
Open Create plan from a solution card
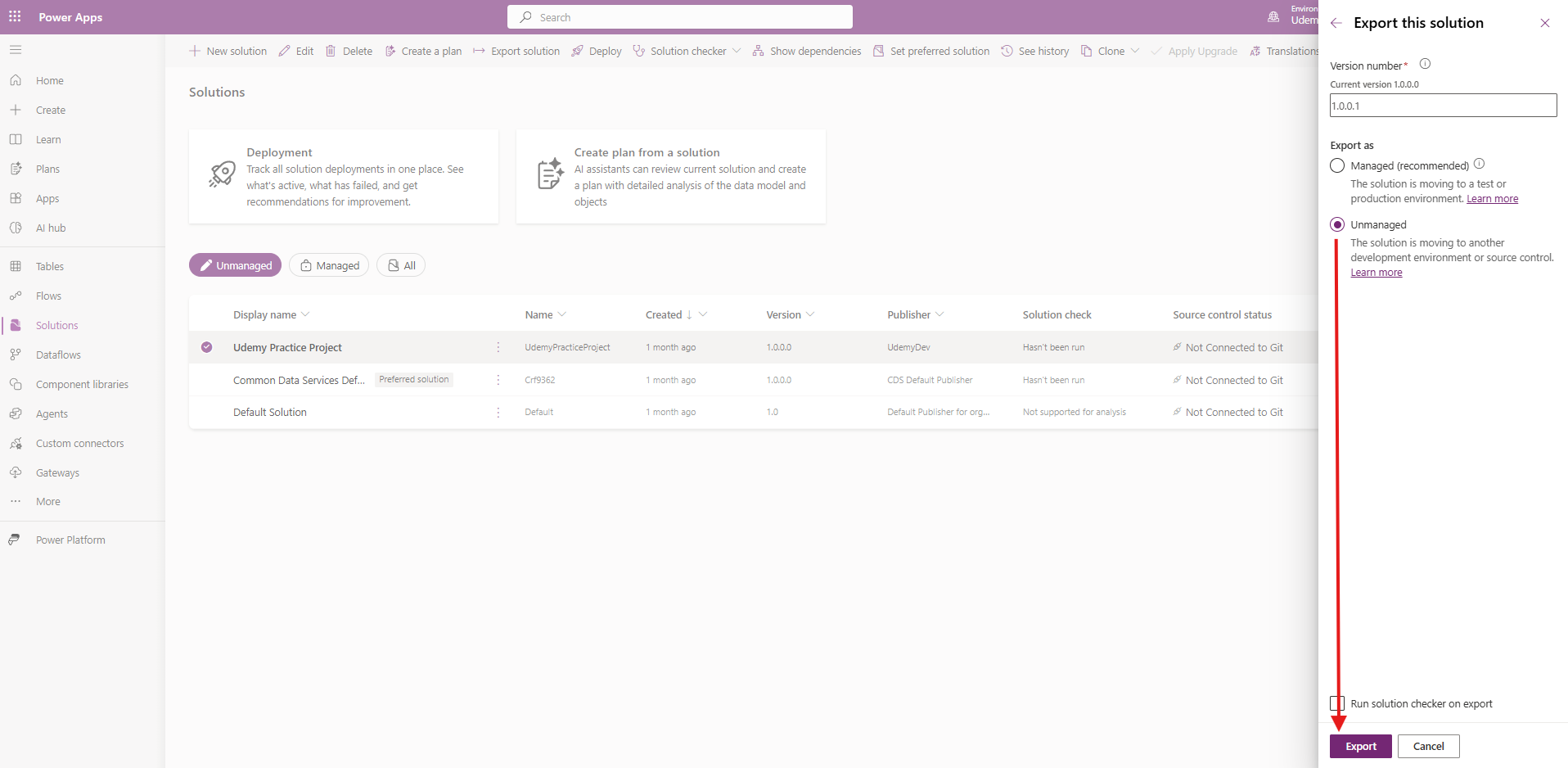click(671, 176)
